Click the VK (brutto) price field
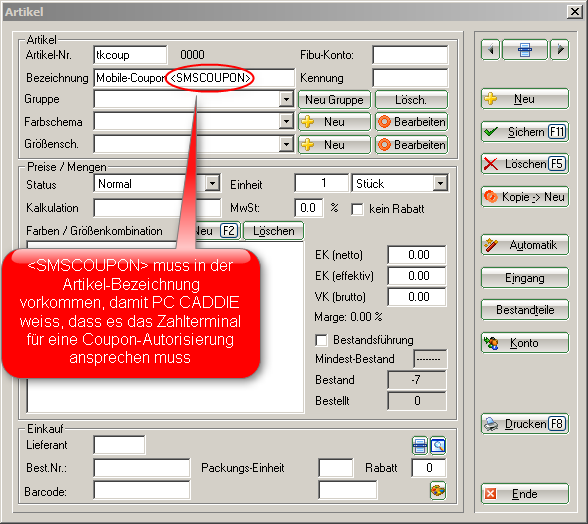Viewport: 588px width, 524px height. click(417, 297)
